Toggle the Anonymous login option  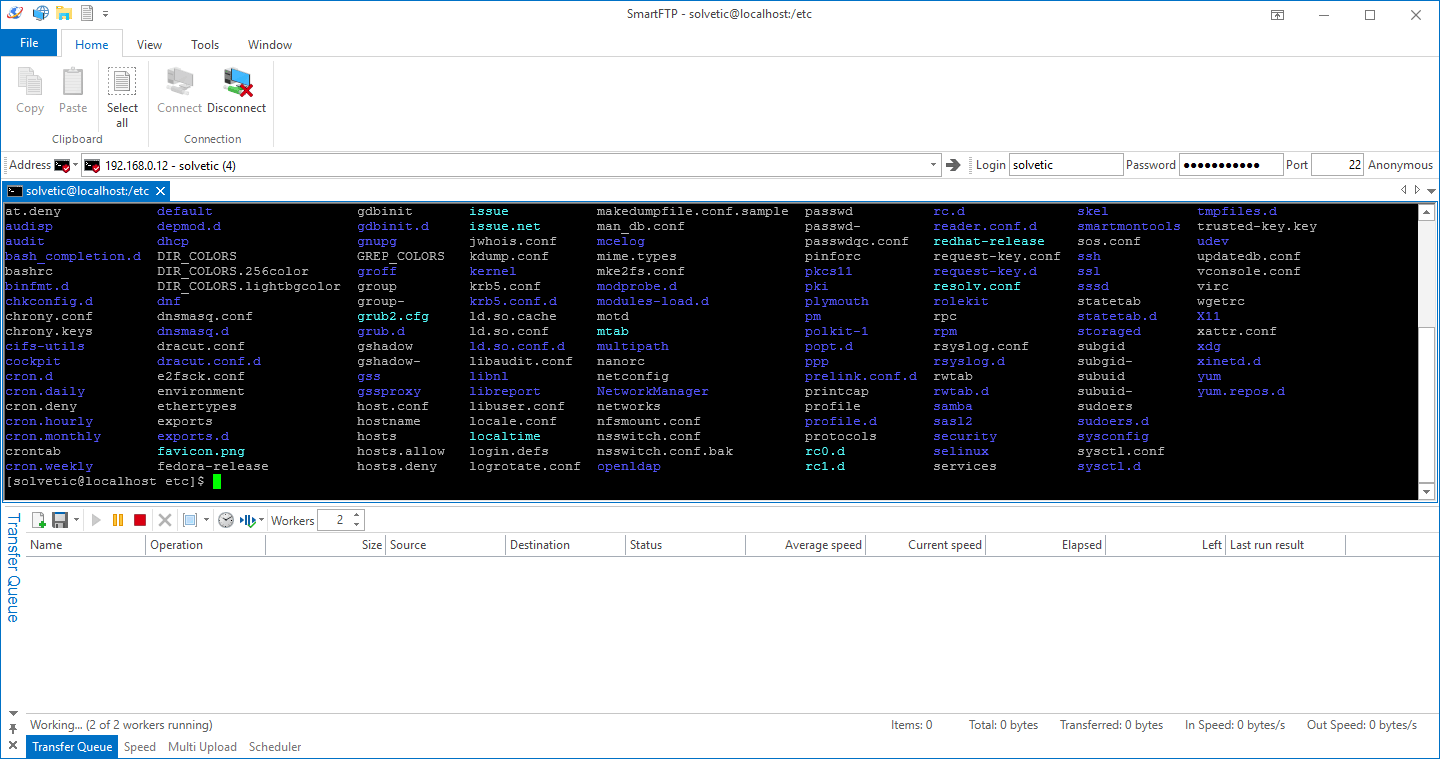[1400, 165]
